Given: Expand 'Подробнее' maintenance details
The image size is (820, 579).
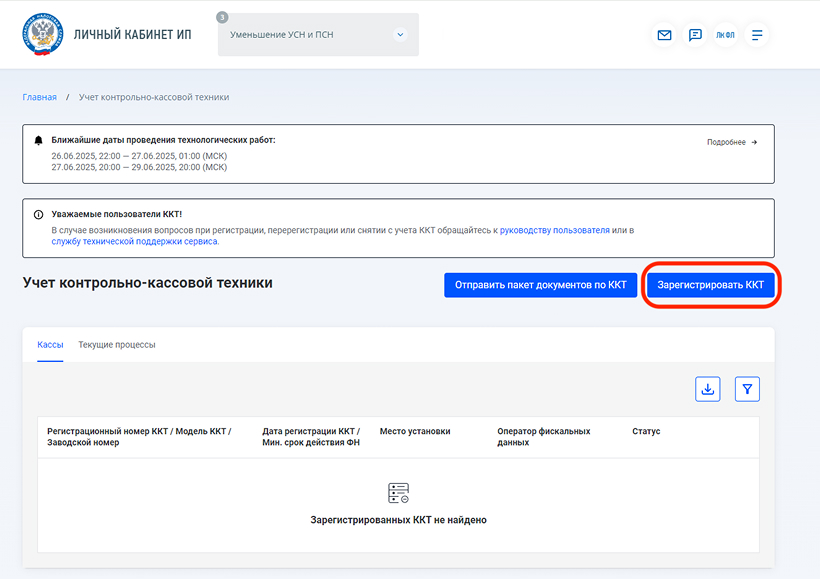Looking at the screenshot, I should click(x=732, y=142).
